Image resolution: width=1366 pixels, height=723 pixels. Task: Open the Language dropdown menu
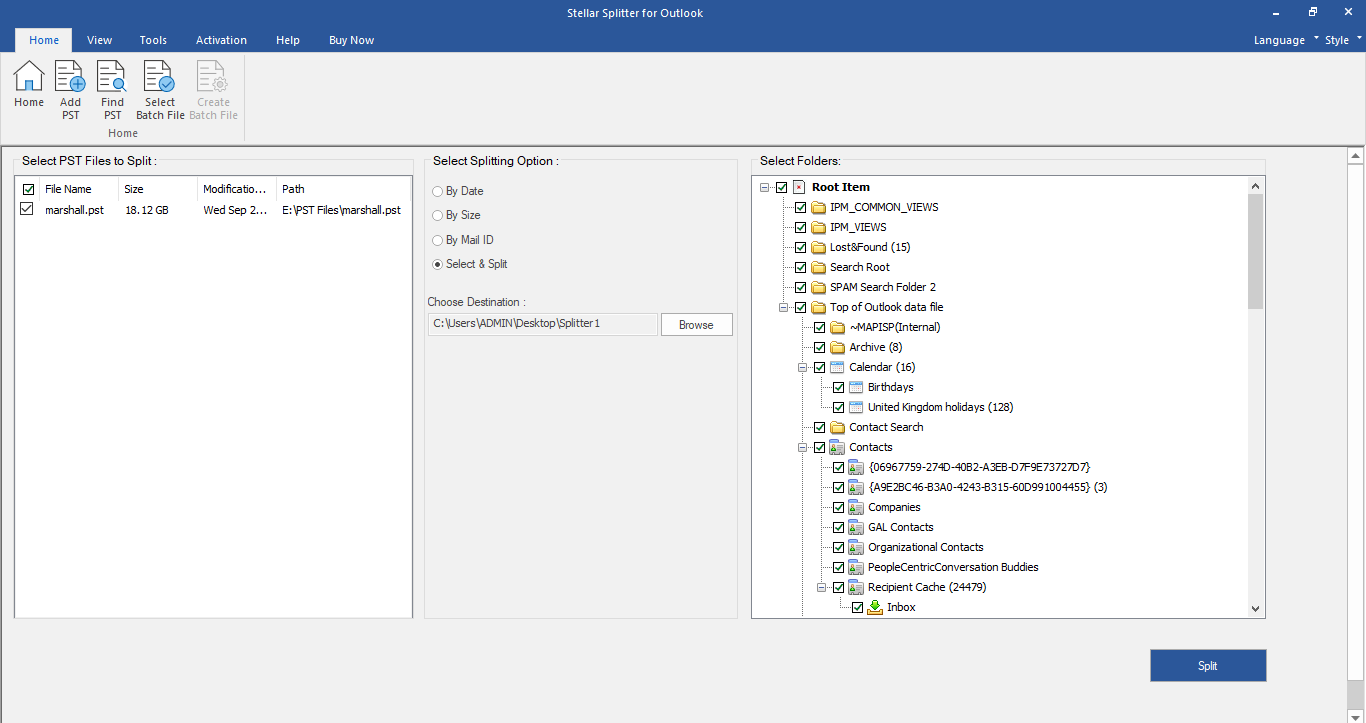[x=1285, y=40]
